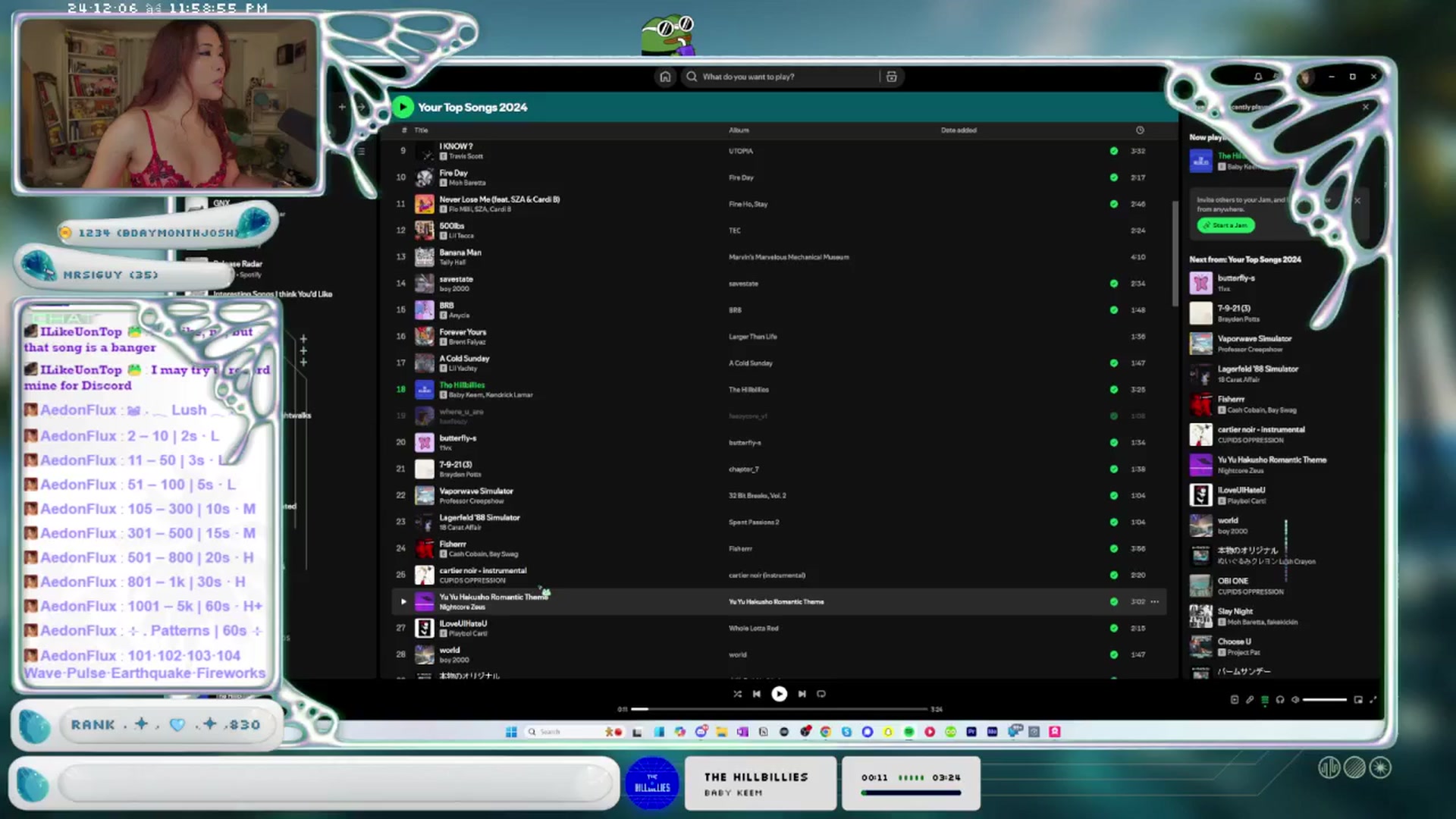Toggle saved checkmark for Fire Day

[x=1114, y=177]
